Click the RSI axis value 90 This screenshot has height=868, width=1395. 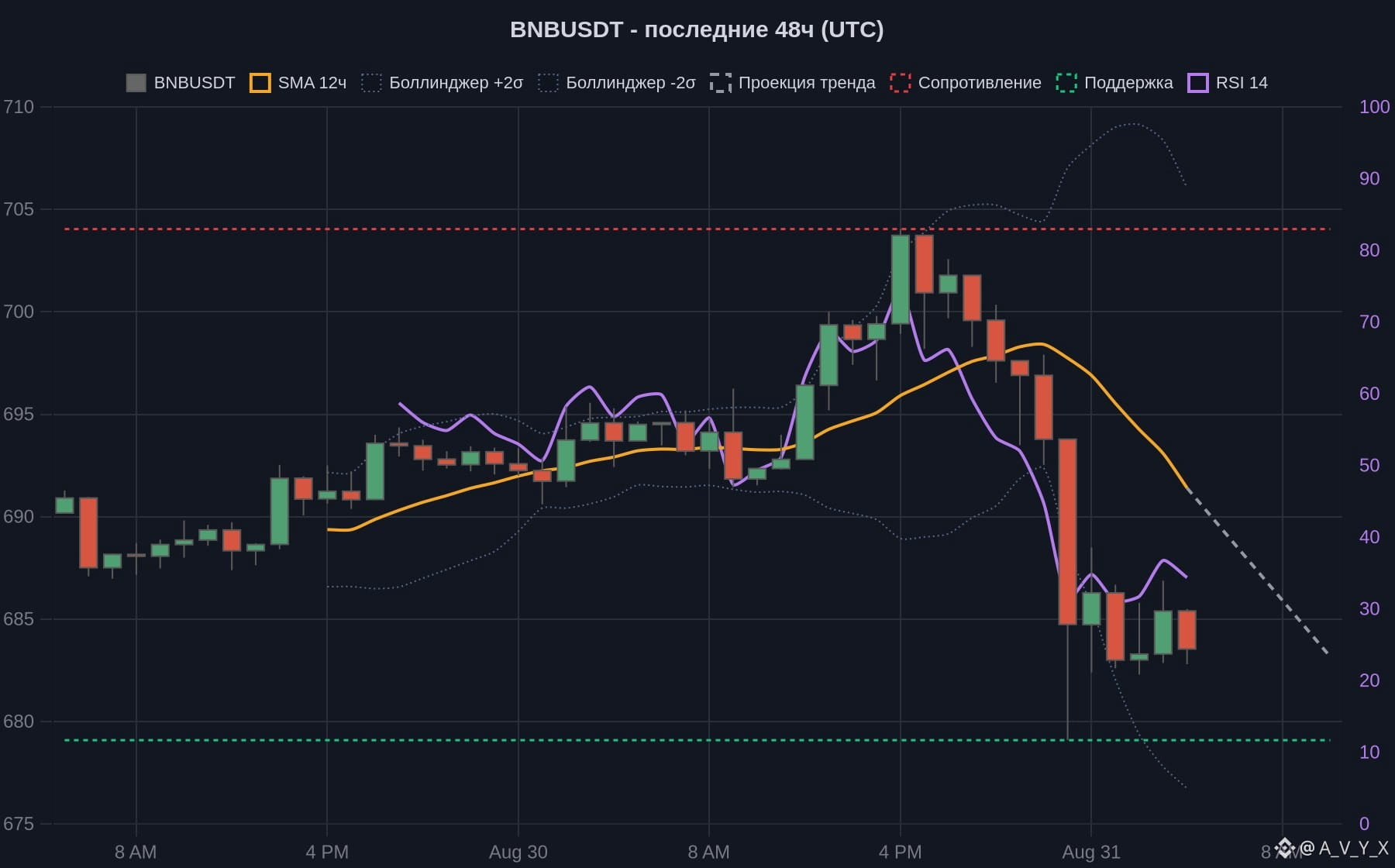tap(1369, 178)
